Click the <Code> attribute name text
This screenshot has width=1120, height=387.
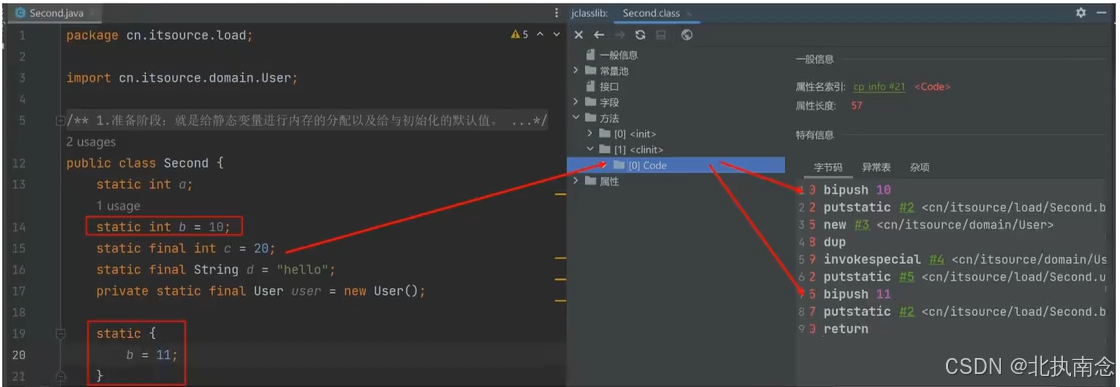[x=932, y=86]
